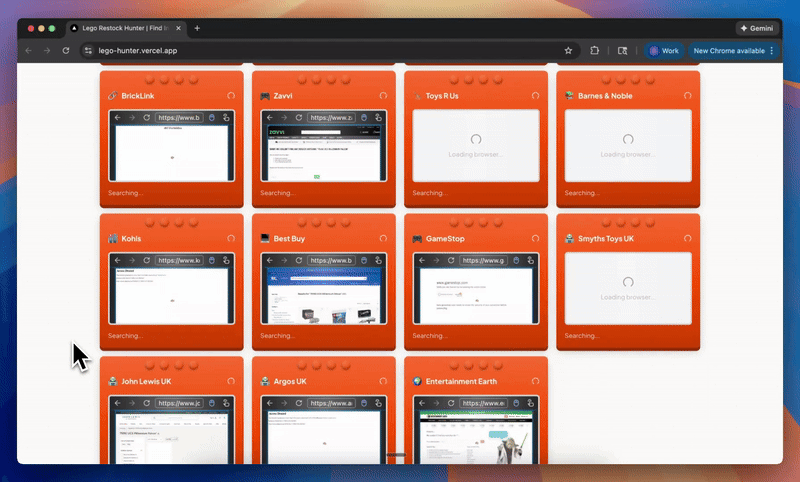
Task: Click the GameStop card title
Action: coord(445,238)
